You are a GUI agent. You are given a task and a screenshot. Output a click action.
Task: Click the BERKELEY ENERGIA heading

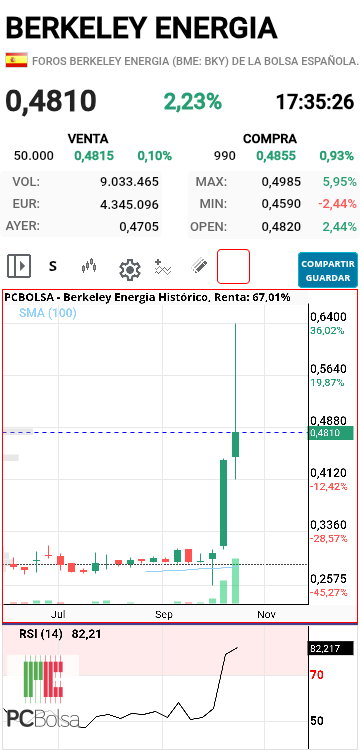point(142,28)
